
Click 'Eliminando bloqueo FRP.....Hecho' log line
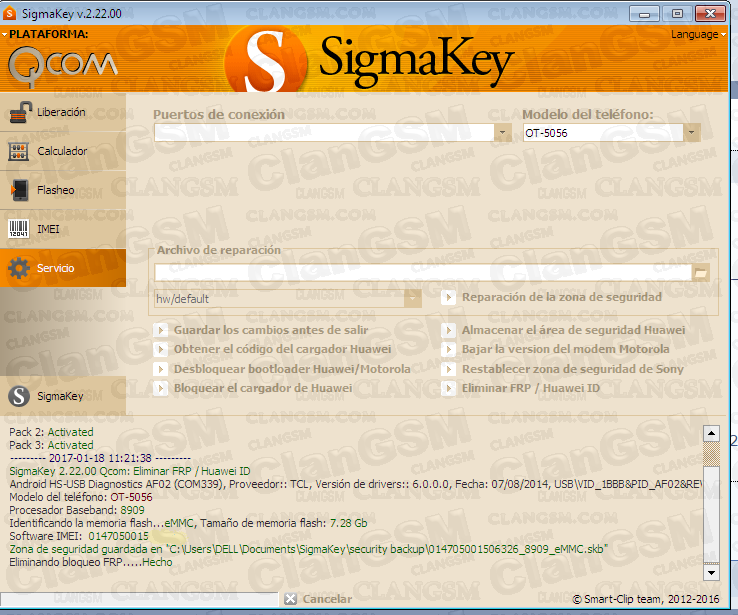pyautogui.click(x=91, y=562)
